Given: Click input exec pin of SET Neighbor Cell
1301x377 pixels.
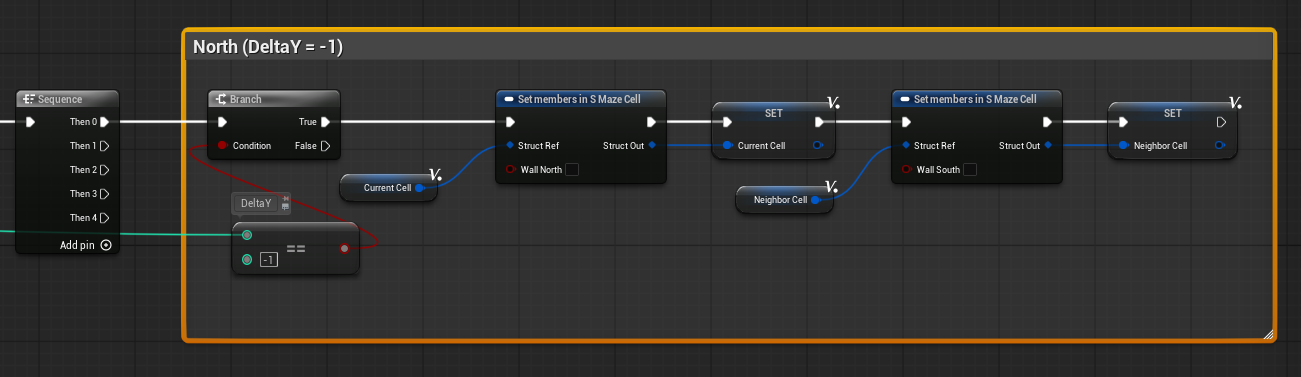Looking at the screenshot, I should (1123, 122).
